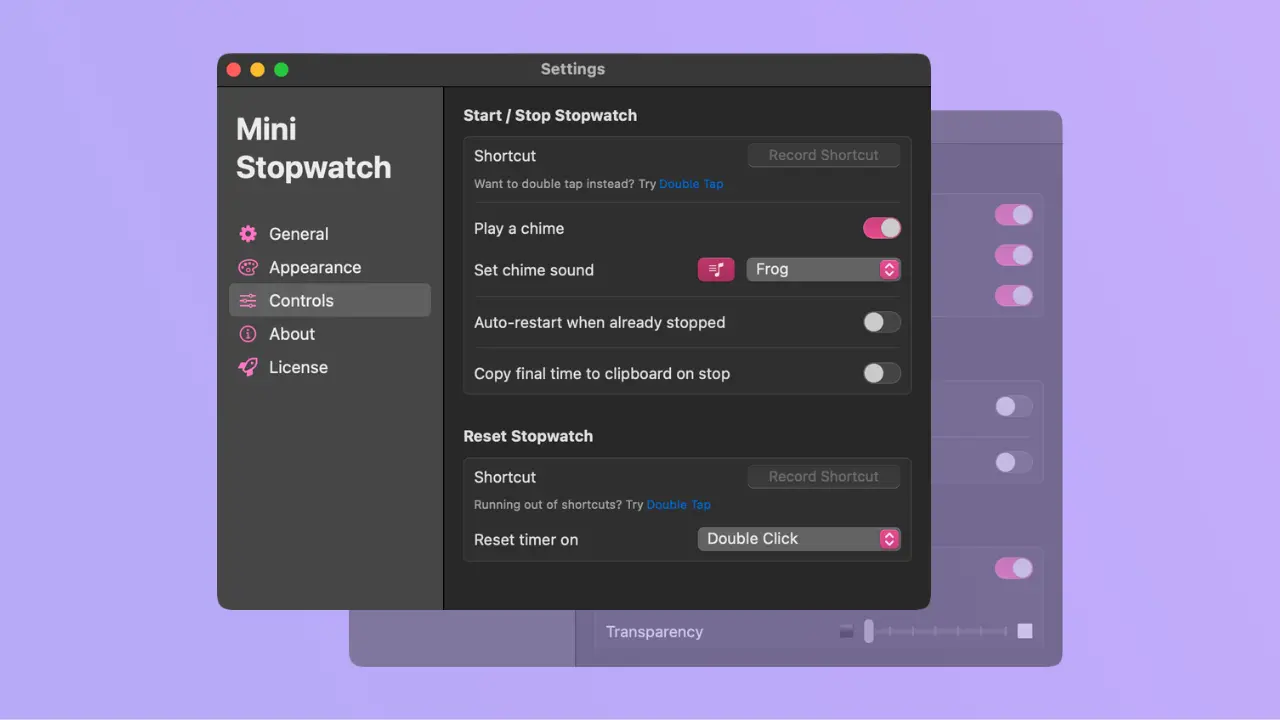Switch to the About page
This screenshot has width=1280, height=720.
(x=292, y=333)
